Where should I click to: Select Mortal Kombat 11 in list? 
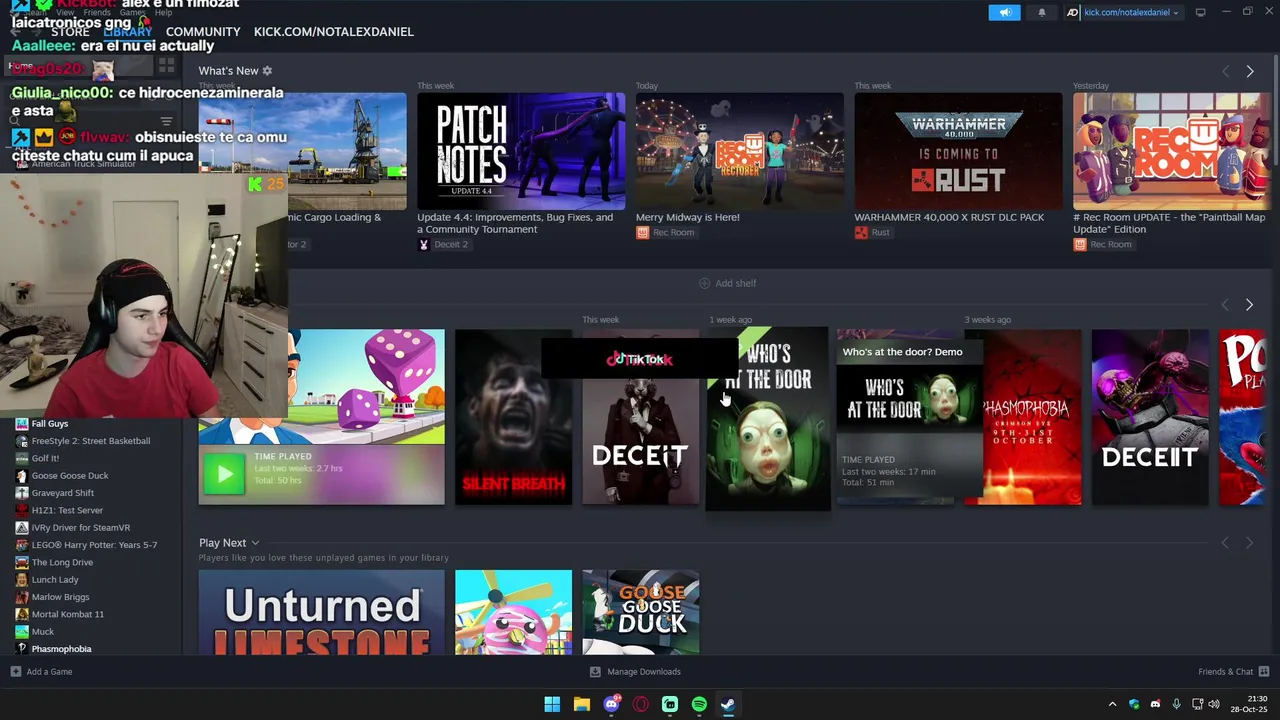point(67,614)
